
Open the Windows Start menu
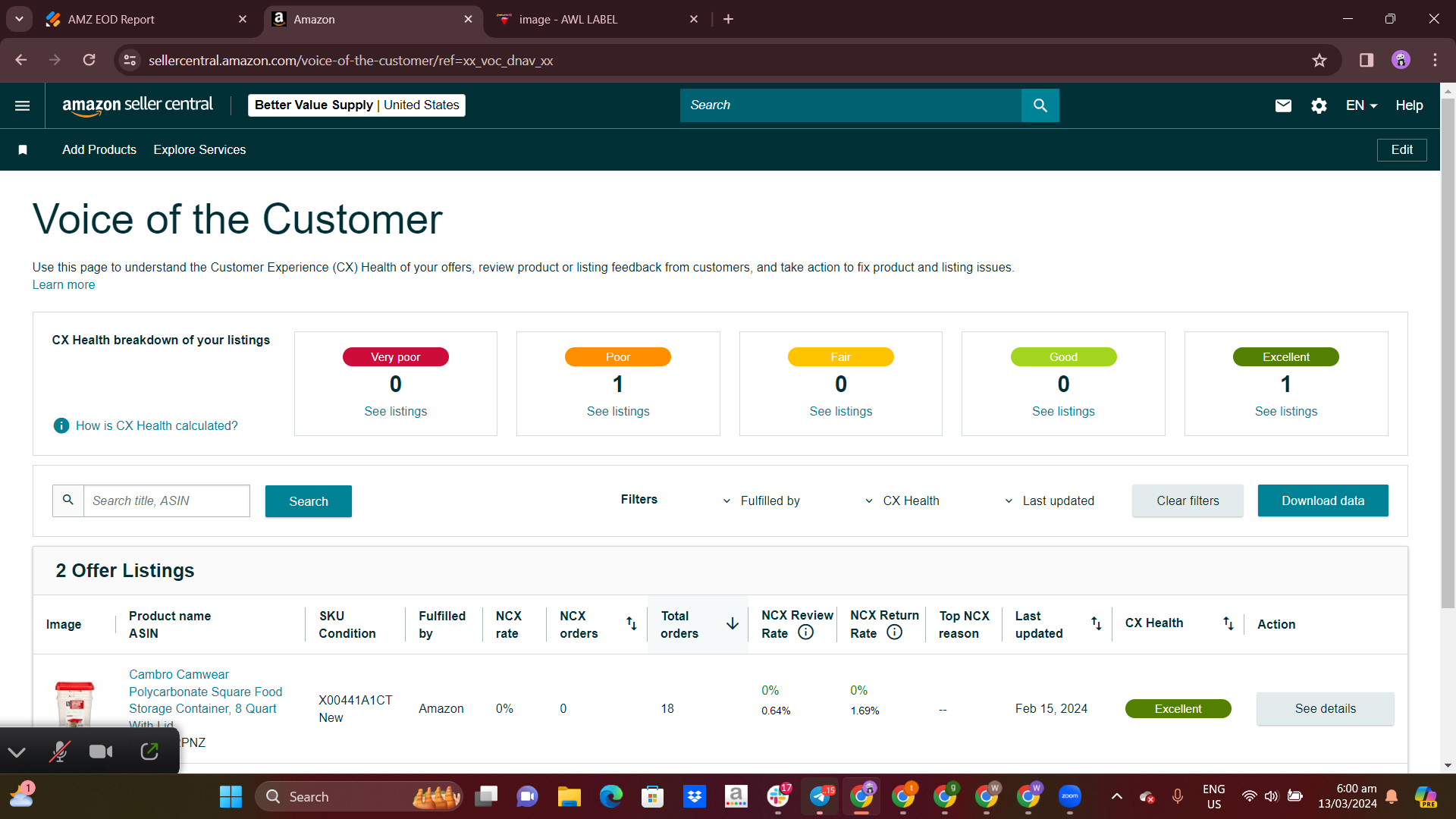pos(231,797)
